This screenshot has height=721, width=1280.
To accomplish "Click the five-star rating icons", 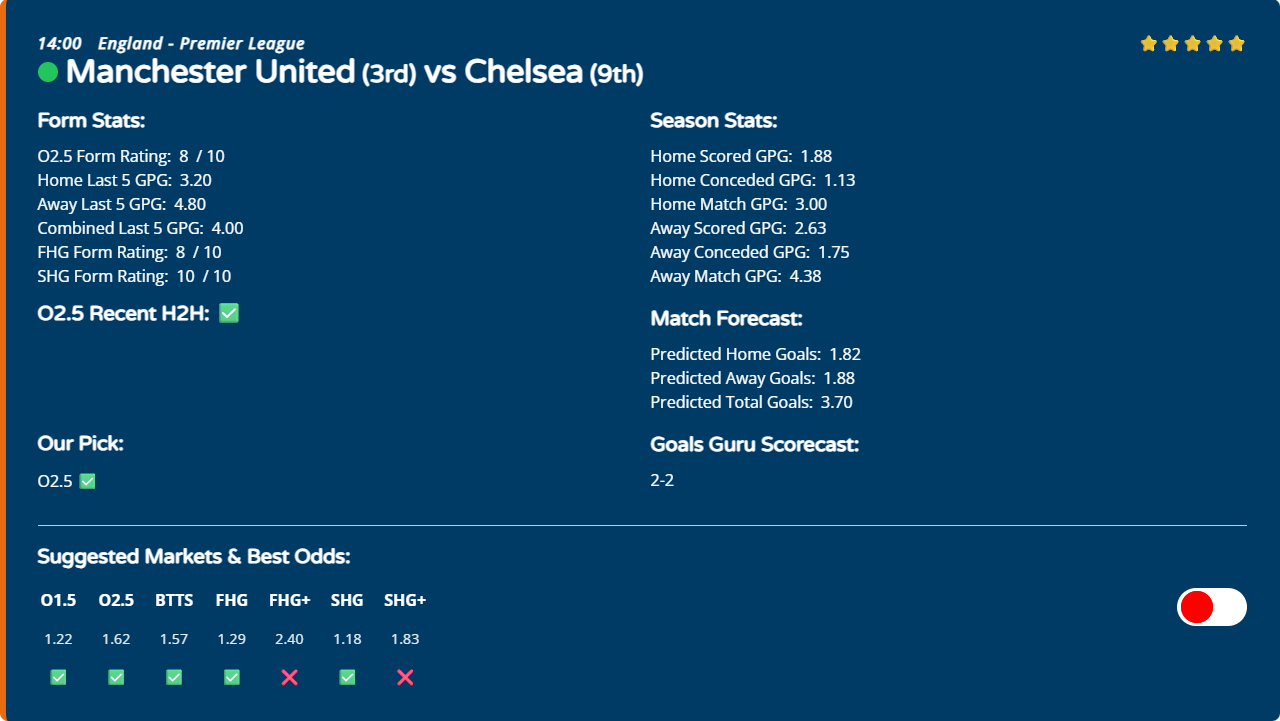I will 1193,43.
